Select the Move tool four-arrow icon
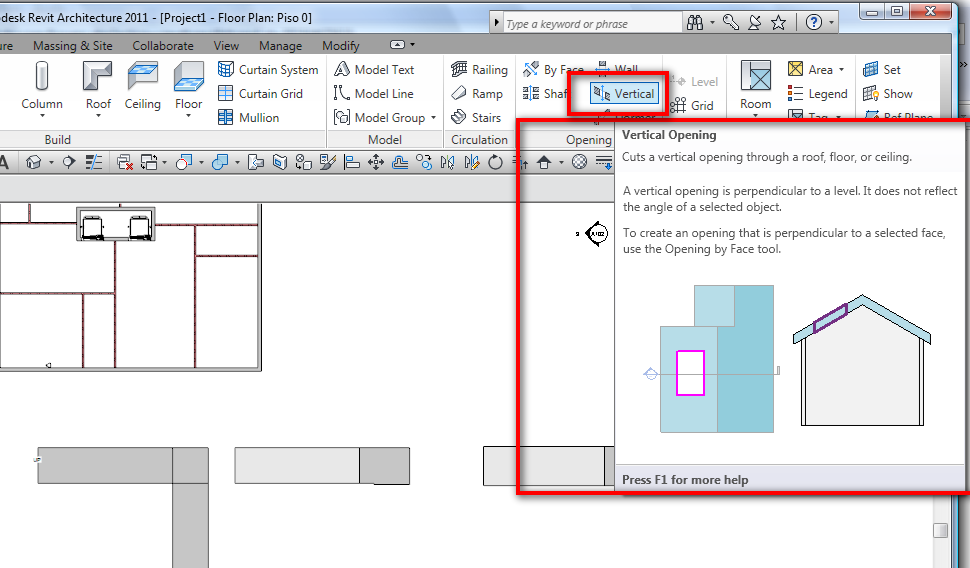Screen dimensions: 970x568 (376, 162)
